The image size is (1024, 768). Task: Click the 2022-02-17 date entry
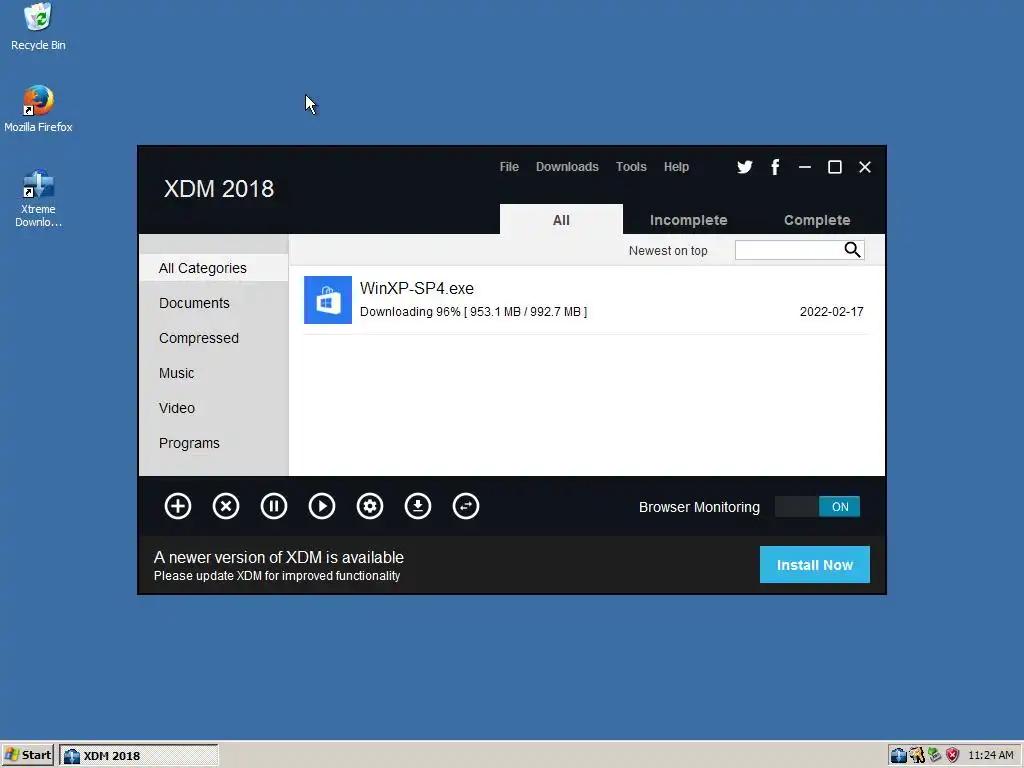point(831,312)
